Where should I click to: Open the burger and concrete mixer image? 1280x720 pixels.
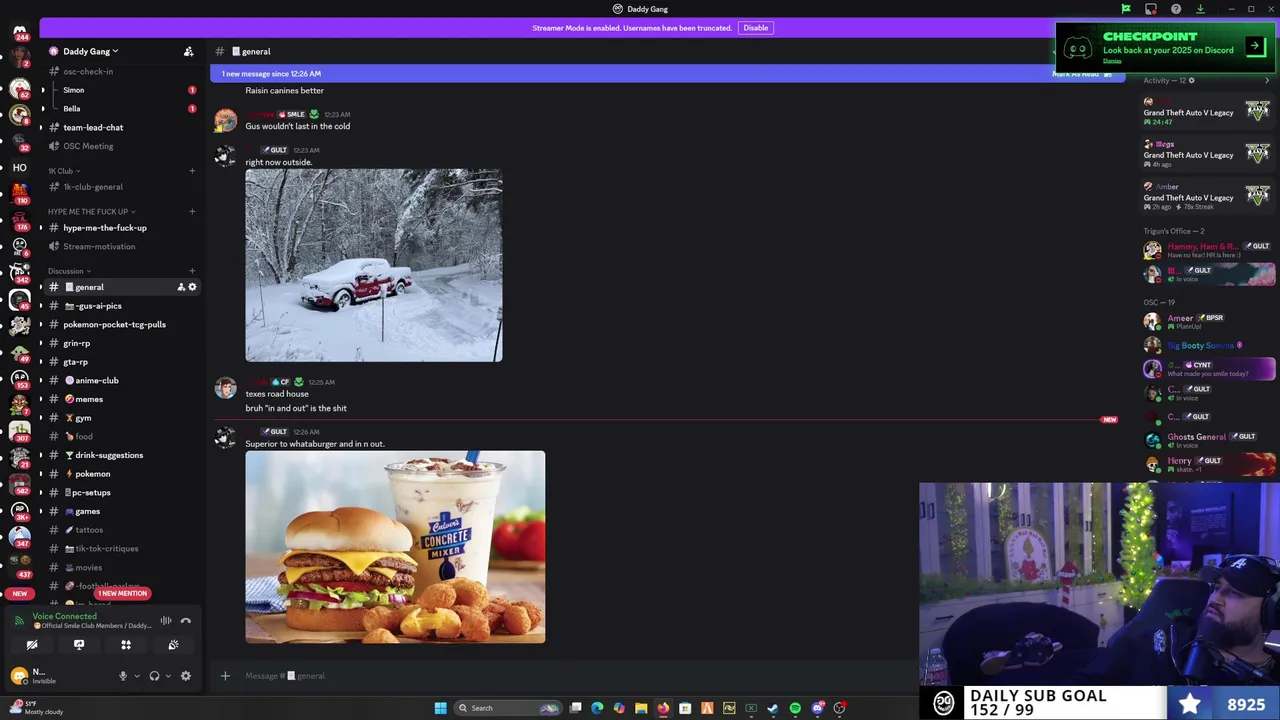(x=395, y=547)
